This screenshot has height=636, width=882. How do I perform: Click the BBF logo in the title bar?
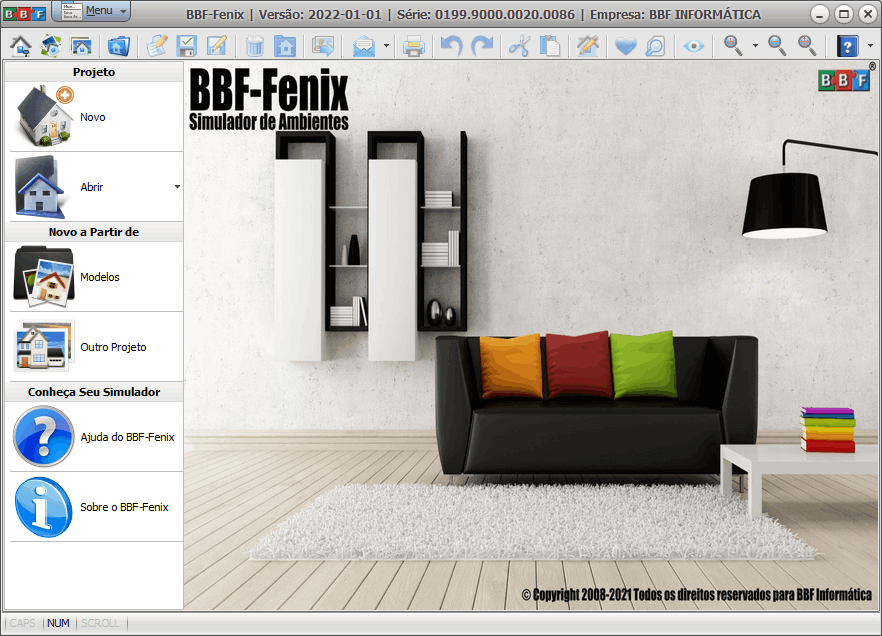tap(24, 13)
